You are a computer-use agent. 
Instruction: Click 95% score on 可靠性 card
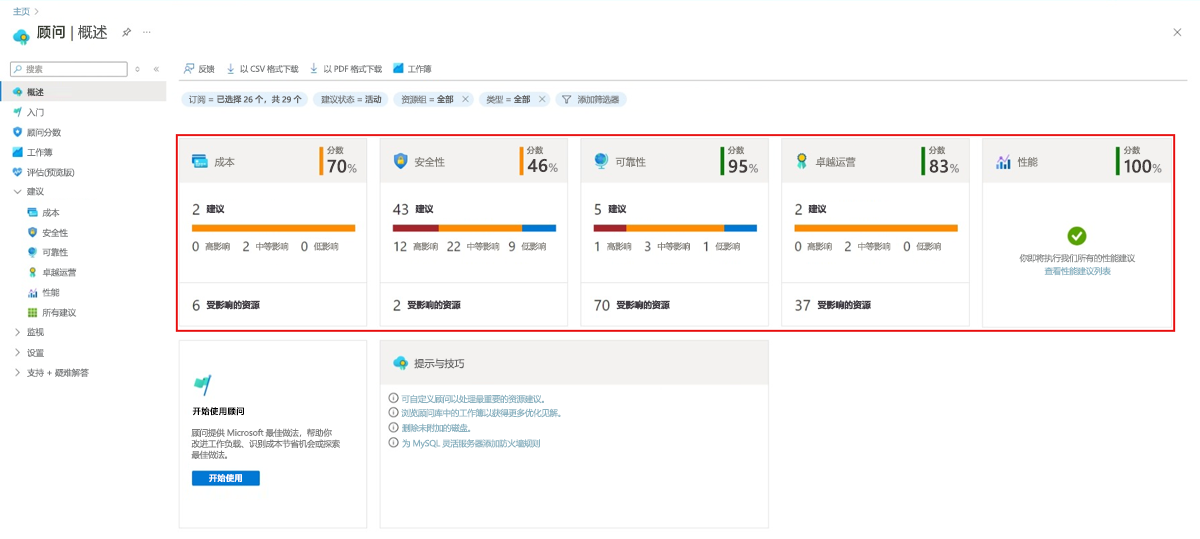pyautogui.click(x=743, y=167)
